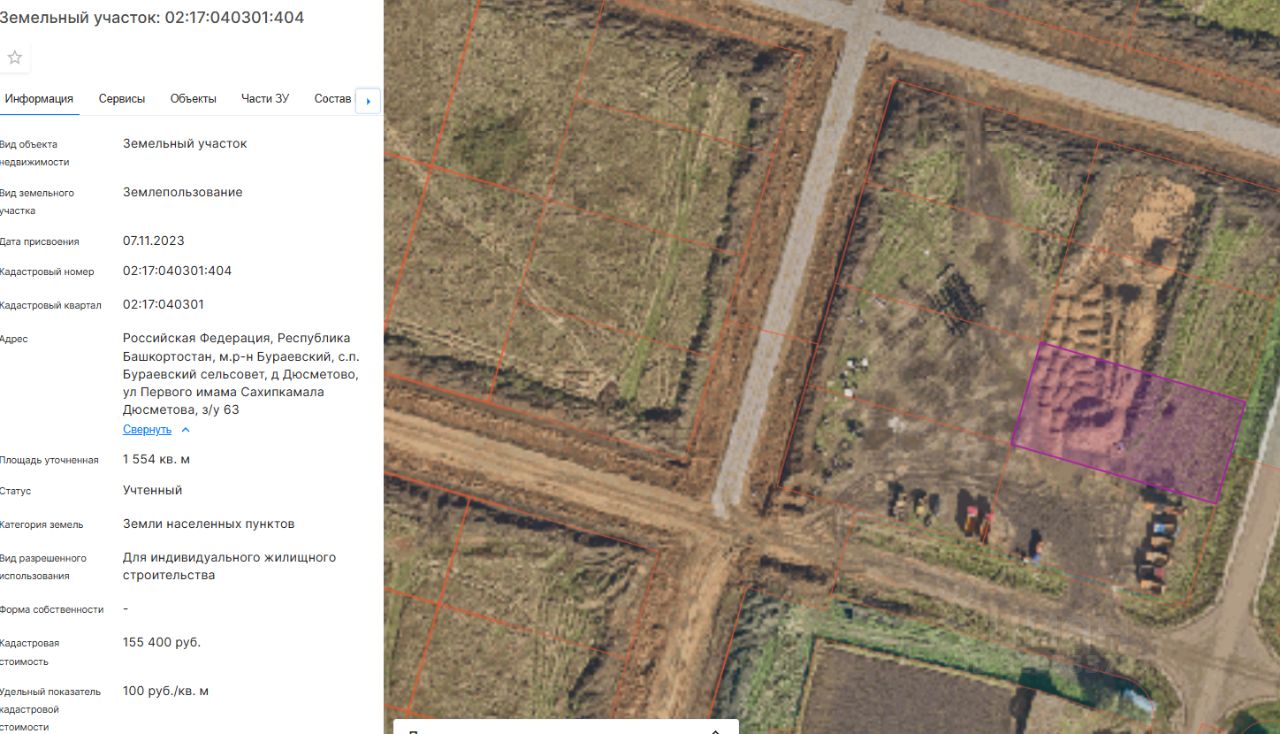This screenshot has height=734, width=1280.
Task: Click the cadastral number 02:17:040301:404 value
Action: point(177,271)
